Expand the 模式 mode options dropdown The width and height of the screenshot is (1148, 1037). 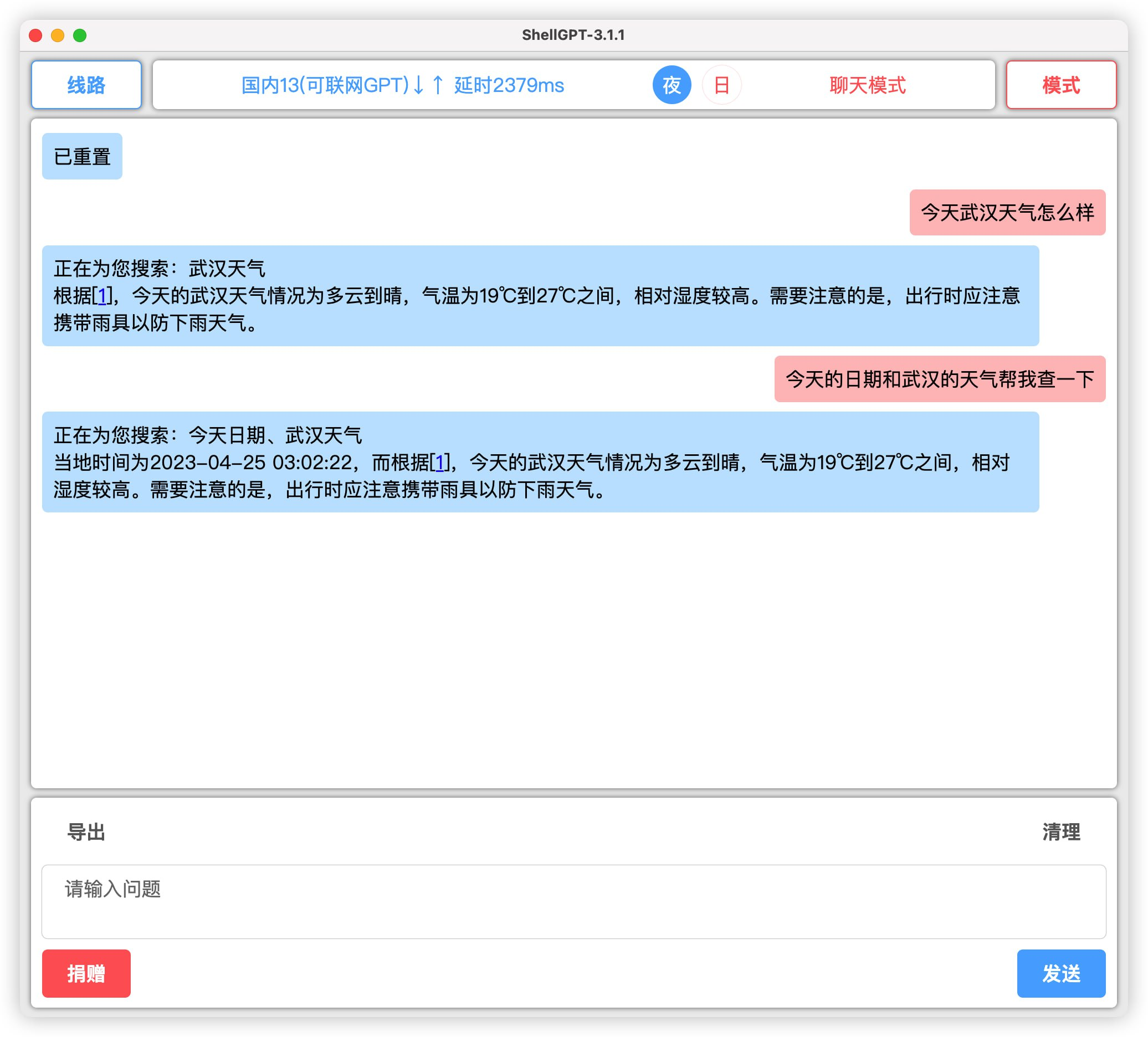coord(1062,85)
